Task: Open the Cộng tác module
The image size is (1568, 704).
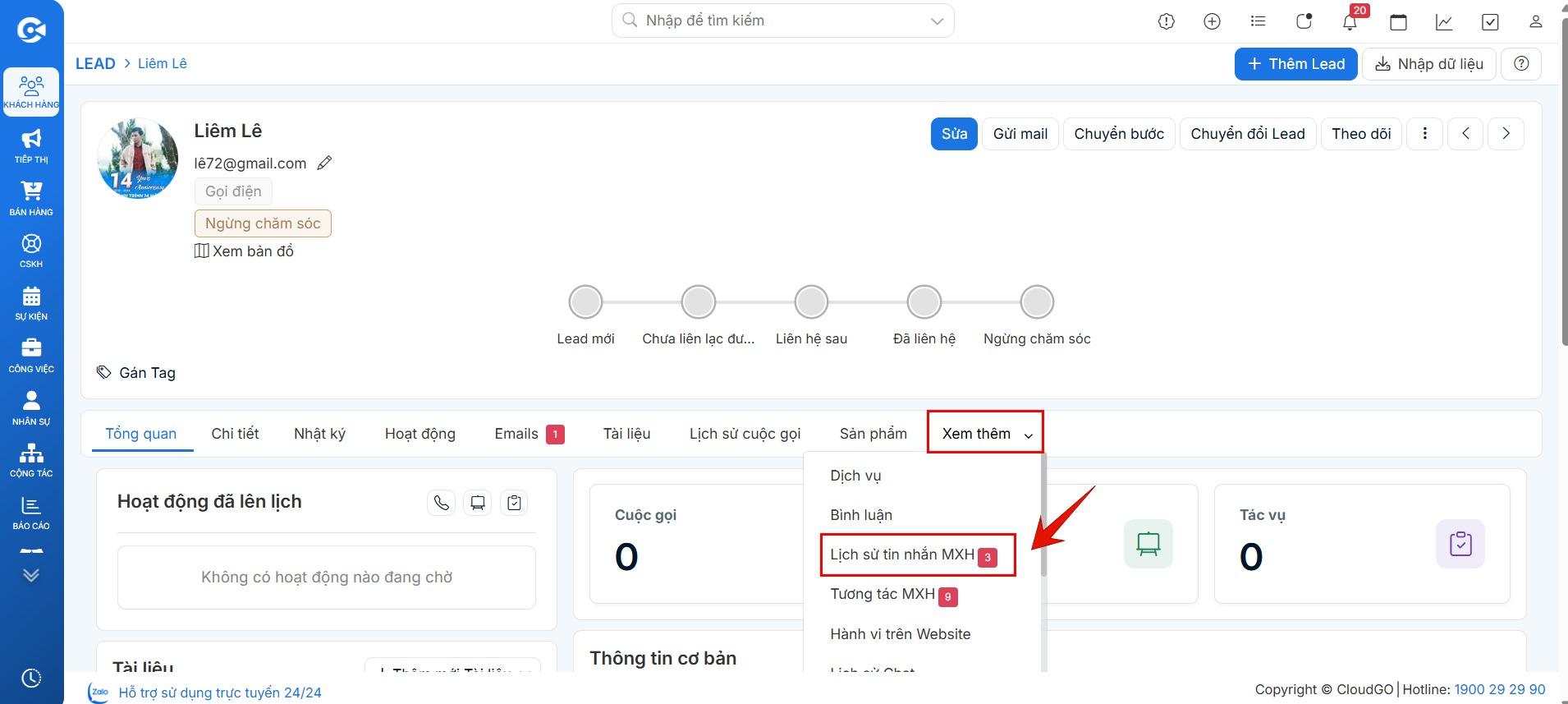Action: point(31,460)
